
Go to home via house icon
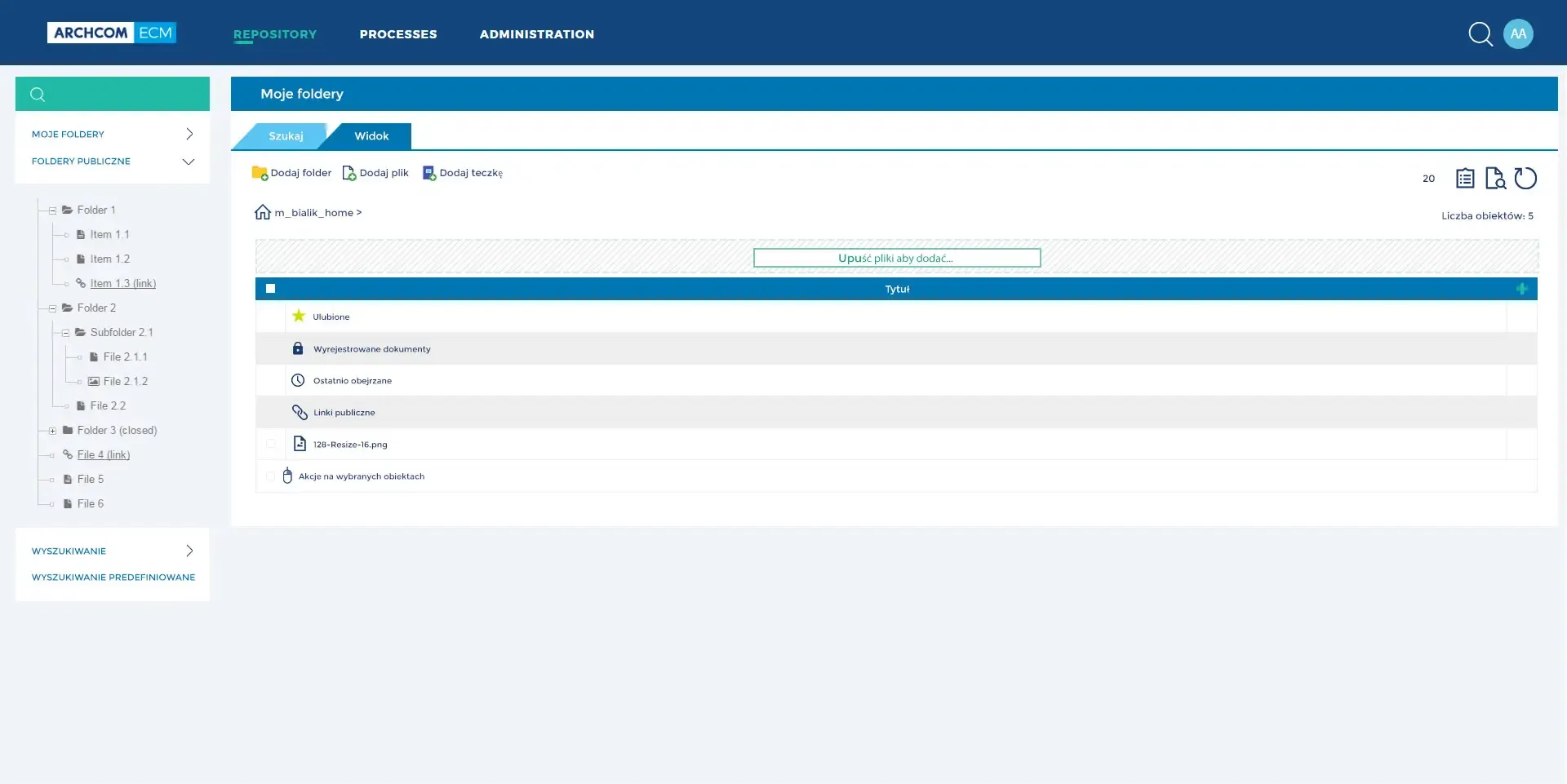coord(263,212)
